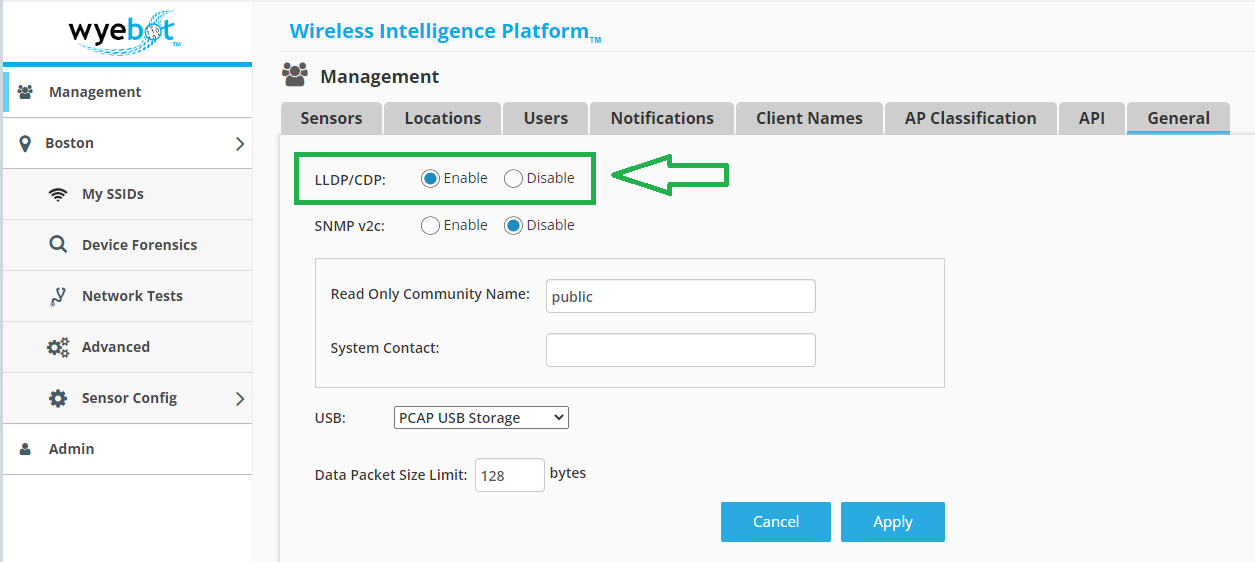The width and height of the screenshot is (1255, 562).
Task: Click Wireless Intelligence Platform title
Action: (x=445, y=31)
